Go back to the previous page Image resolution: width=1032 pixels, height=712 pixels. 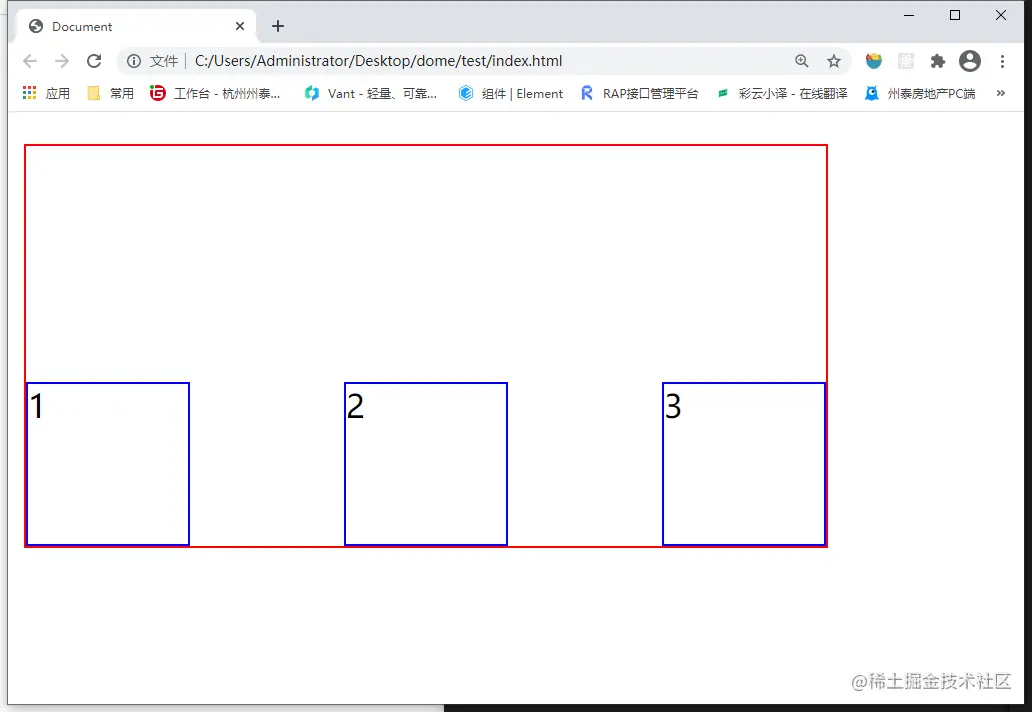point(30,61)
